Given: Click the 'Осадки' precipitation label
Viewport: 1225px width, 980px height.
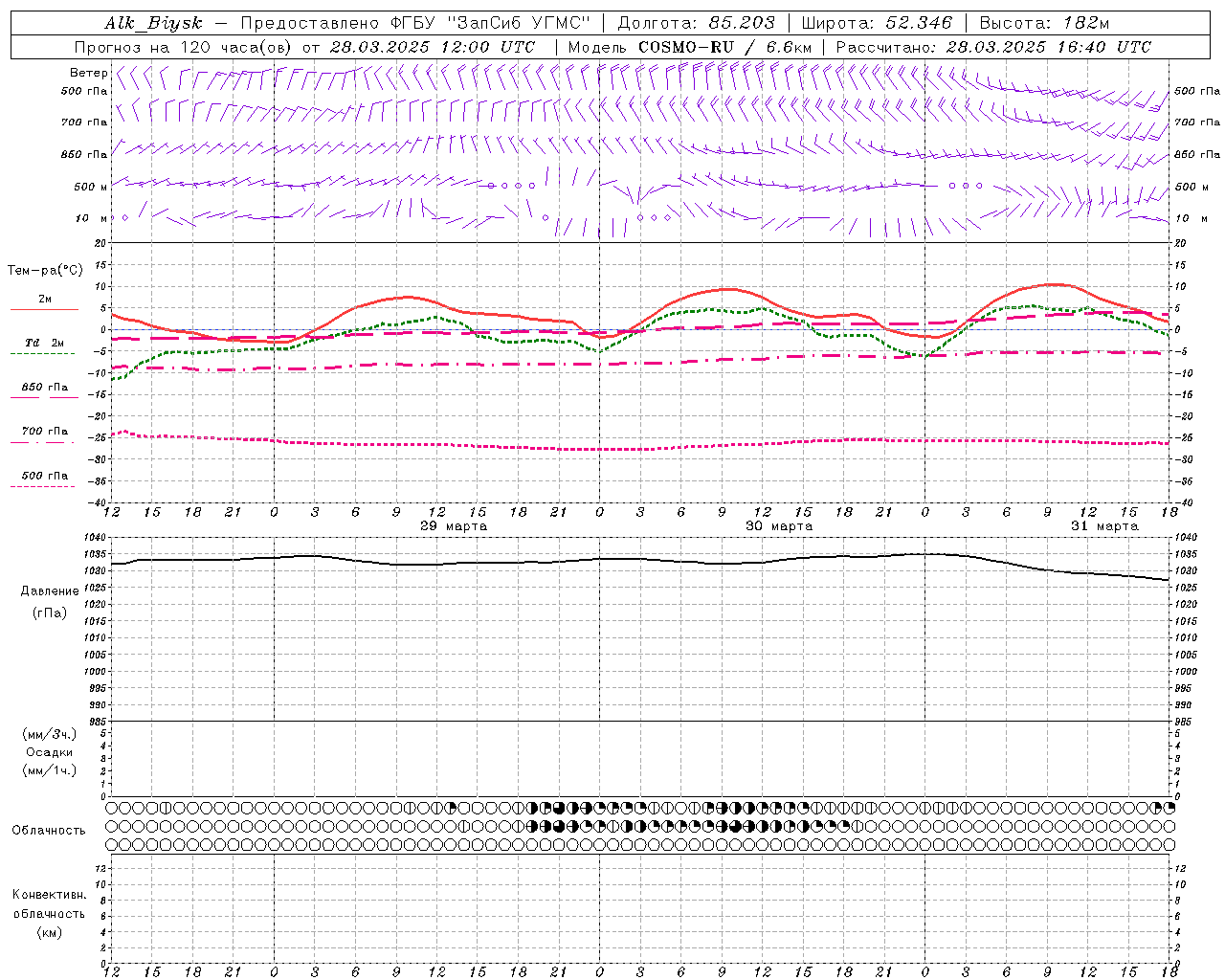Looking at the screenshot, I should tap(49, 752).
